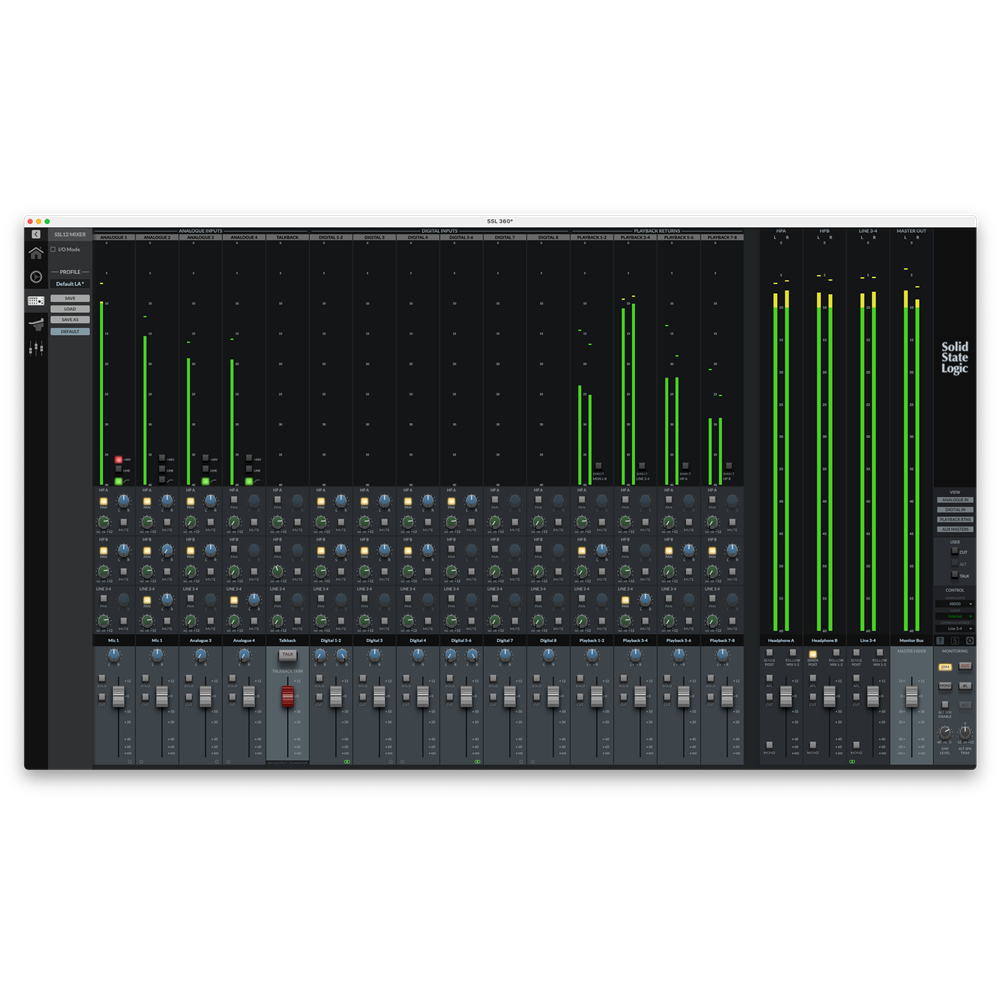Screen dimensions: 1000x1000
Task: Click the Analogue 3 channel name label
Action: tap(200, 640)
